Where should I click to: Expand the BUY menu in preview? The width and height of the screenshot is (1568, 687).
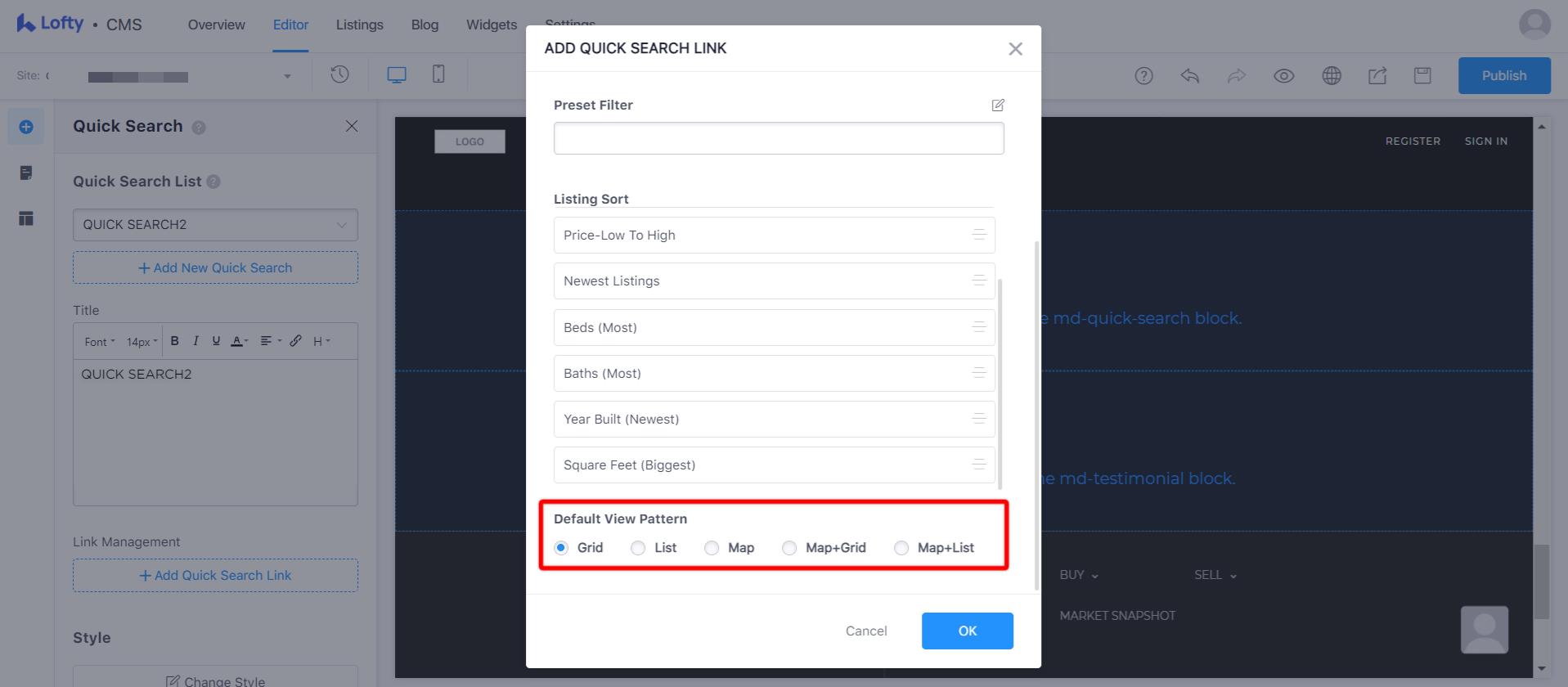tap(1079, 575)
